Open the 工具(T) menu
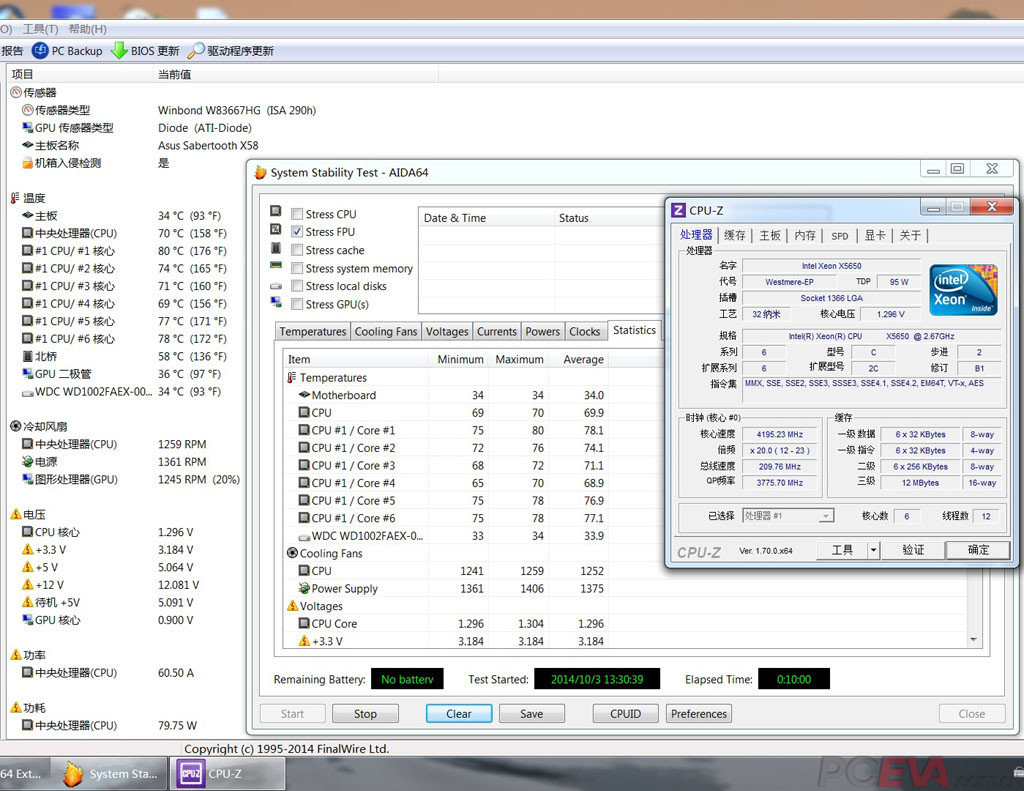Viewport: 1024px width, 791px height. pyautogui.click(x=40, y=29)
